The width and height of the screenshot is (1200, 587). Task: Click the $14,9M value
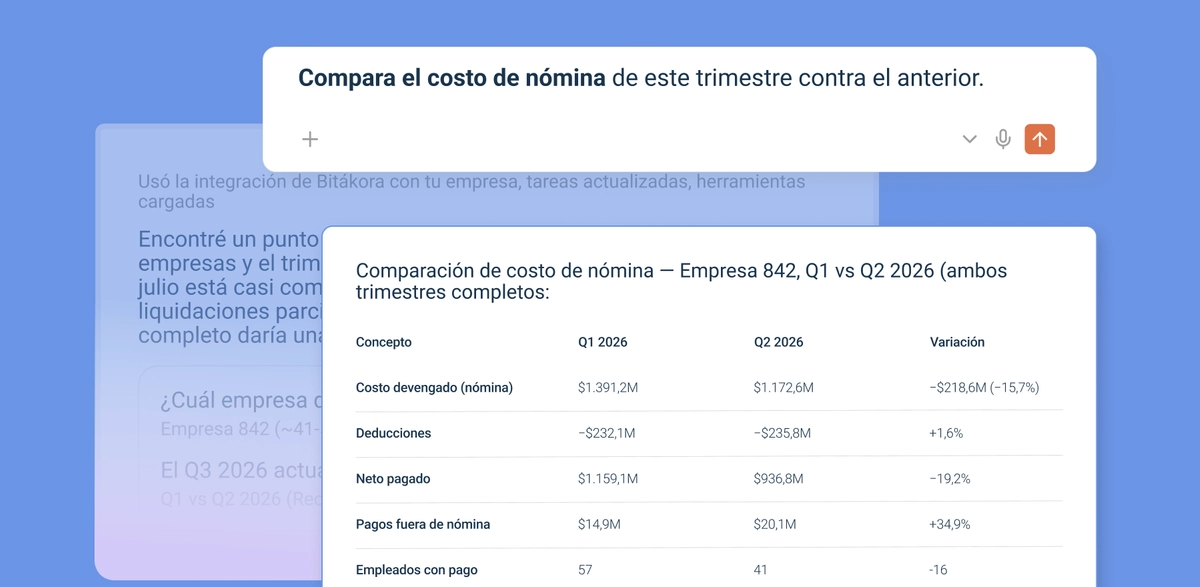pos(600,524)
